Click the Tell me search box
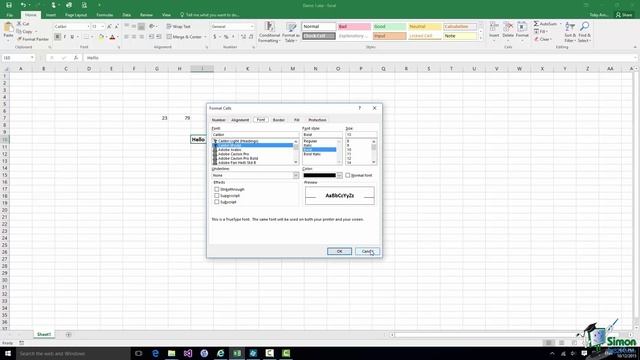 point(209,15)
